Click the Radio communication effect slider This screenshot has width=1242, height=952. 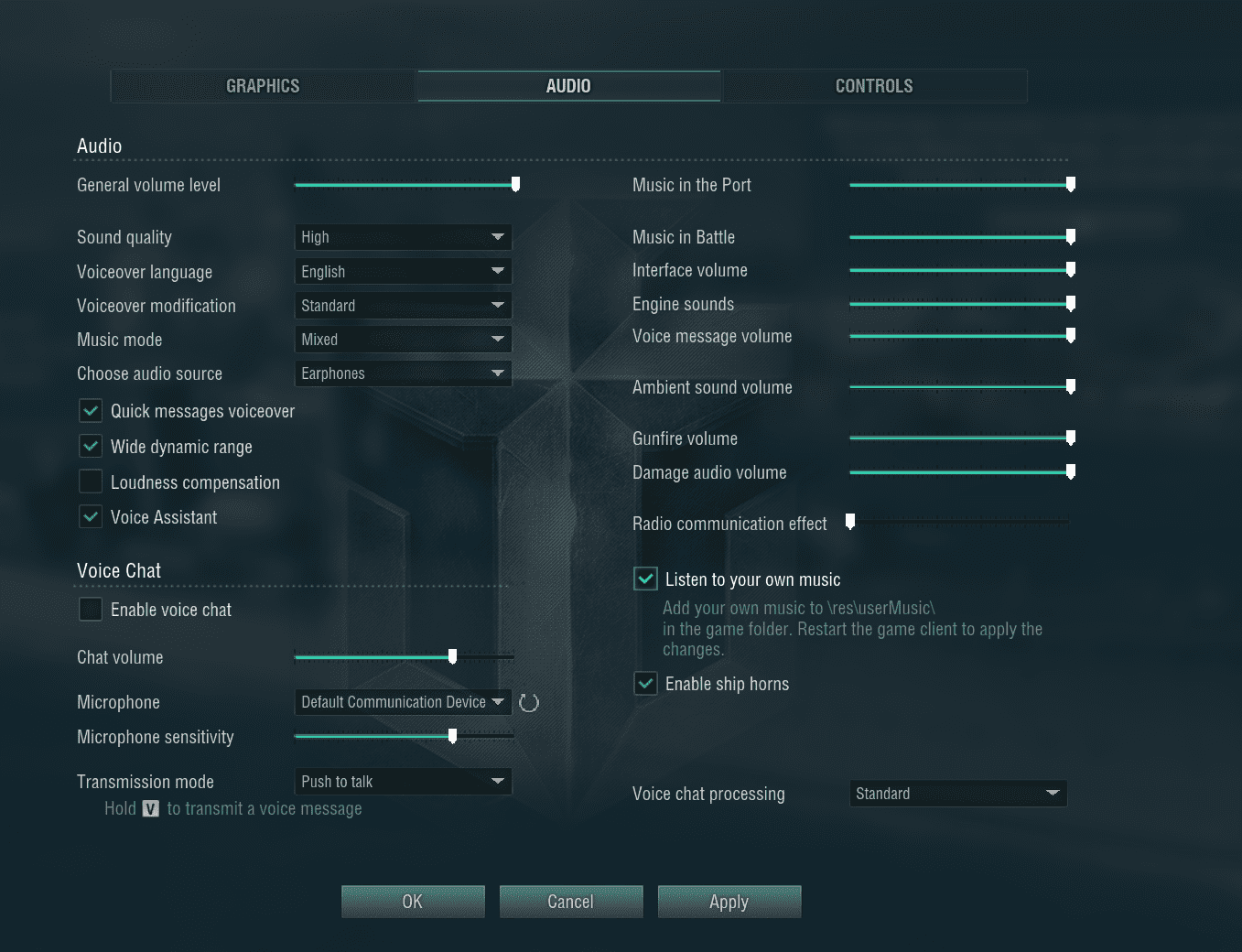(x=958, y=522)
